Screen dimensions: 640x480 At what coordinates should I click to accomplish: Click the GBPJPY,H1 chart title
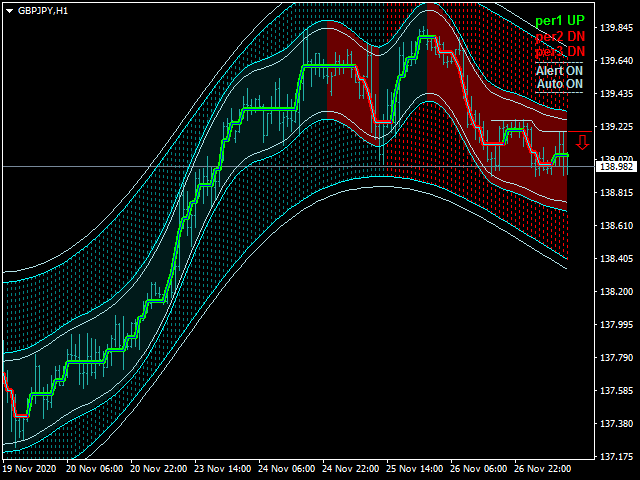coord(42,11)
